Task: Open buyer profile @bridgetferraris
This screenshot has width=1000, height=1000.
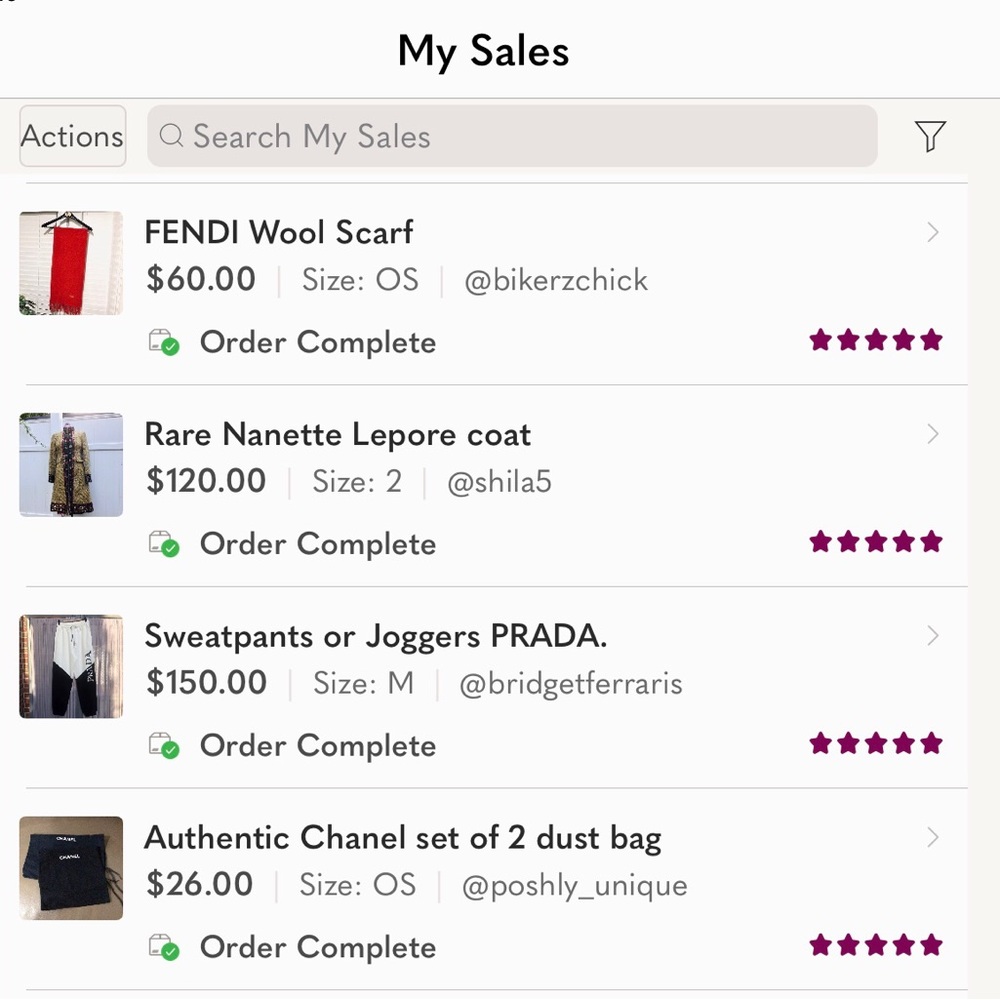Action: click(x=571, y=684)
